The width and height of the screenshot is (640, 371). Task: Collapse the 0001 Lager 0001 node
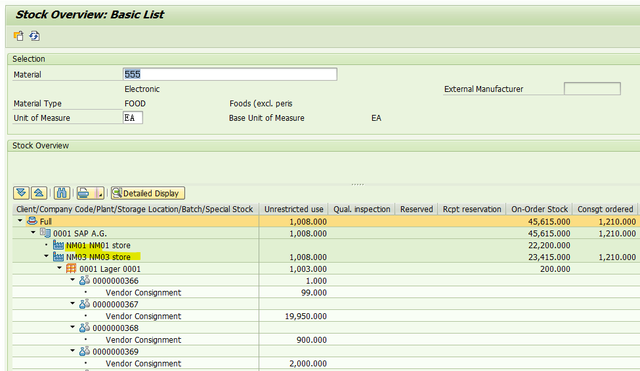coord(59,268)
